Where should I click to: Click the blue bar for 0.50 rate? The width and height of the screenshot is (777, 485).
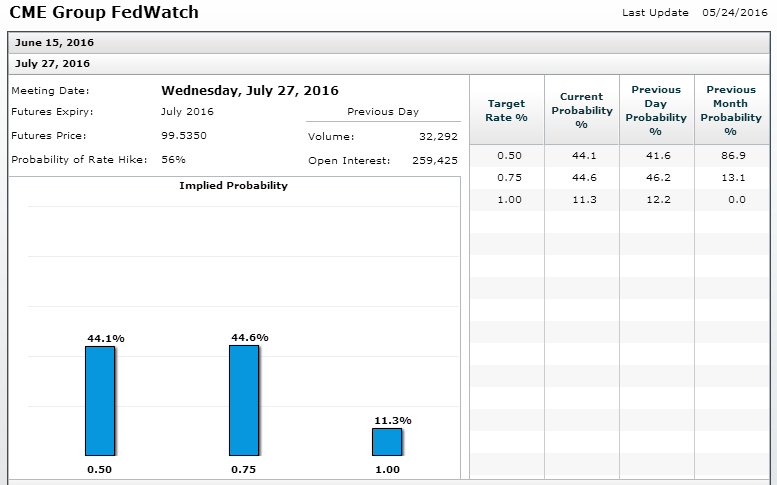pos(100,401)
